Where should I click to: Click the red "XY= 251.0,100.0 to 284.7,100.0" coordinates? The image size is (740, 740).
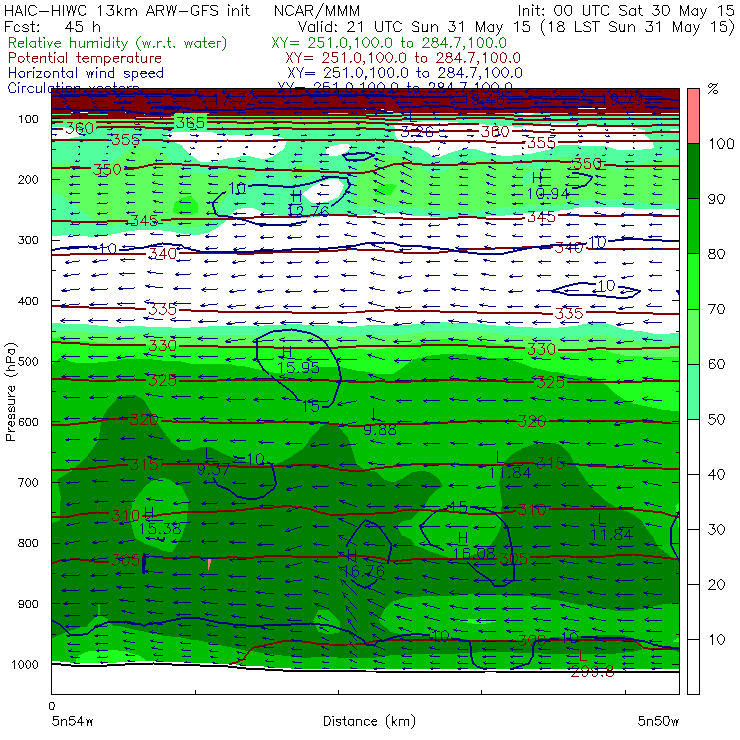(x=403, y=58)
